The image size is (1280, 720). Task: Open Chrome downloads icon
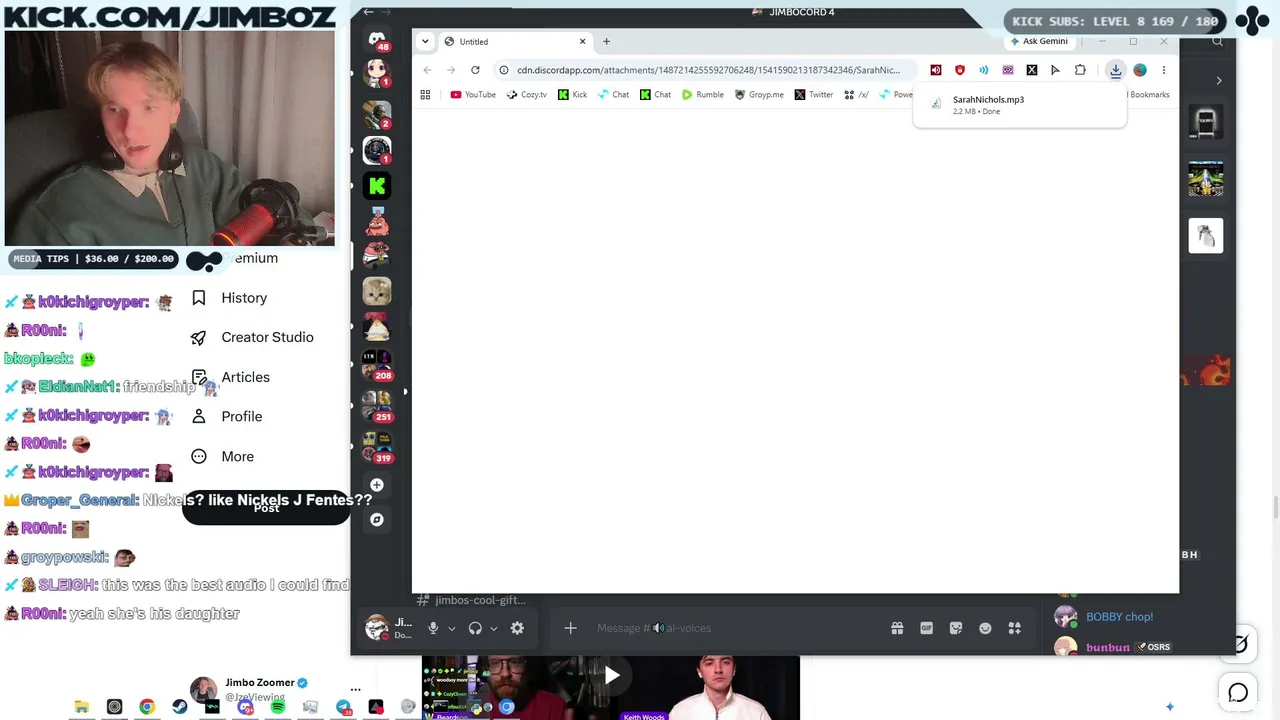(x=1116, y=70)
